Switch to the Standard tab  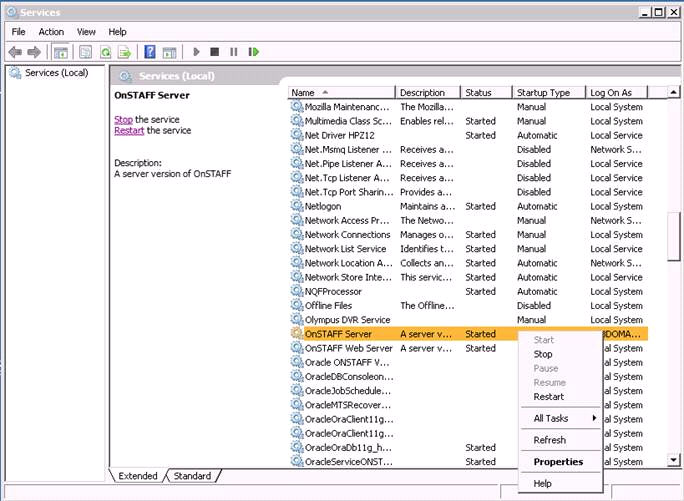point(192,476)
